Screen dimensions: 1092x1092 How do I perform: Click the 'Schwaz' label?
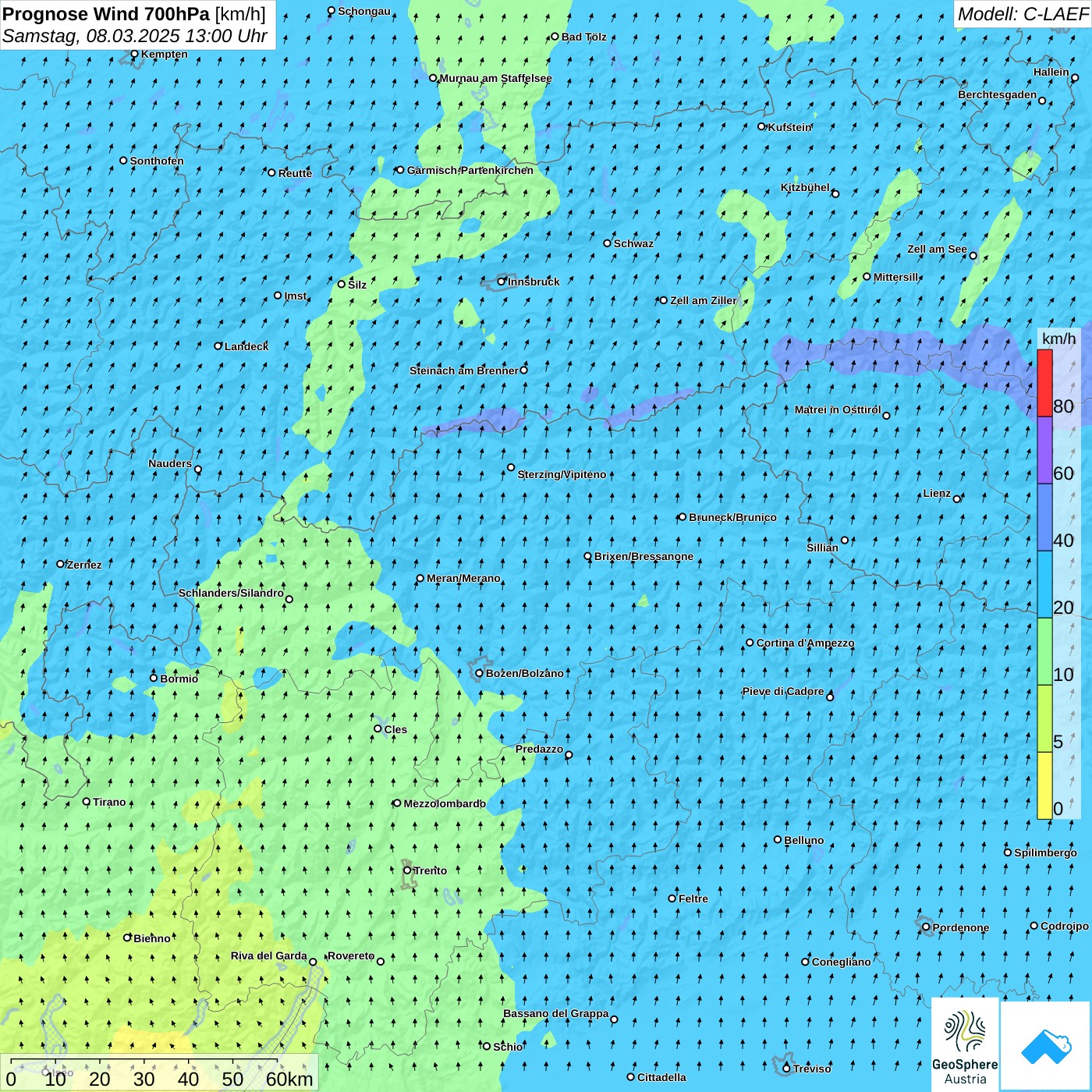pos(633,243)
